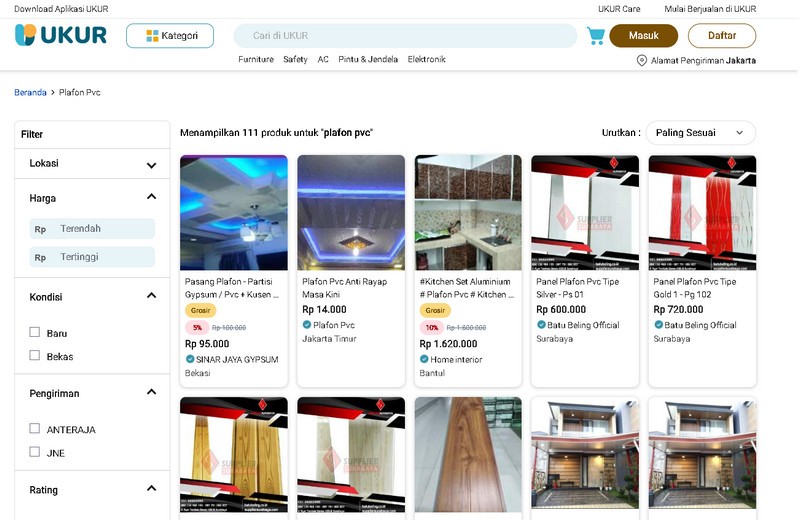Click the Rp 720.000 price
800x520 pixels.
679,309
